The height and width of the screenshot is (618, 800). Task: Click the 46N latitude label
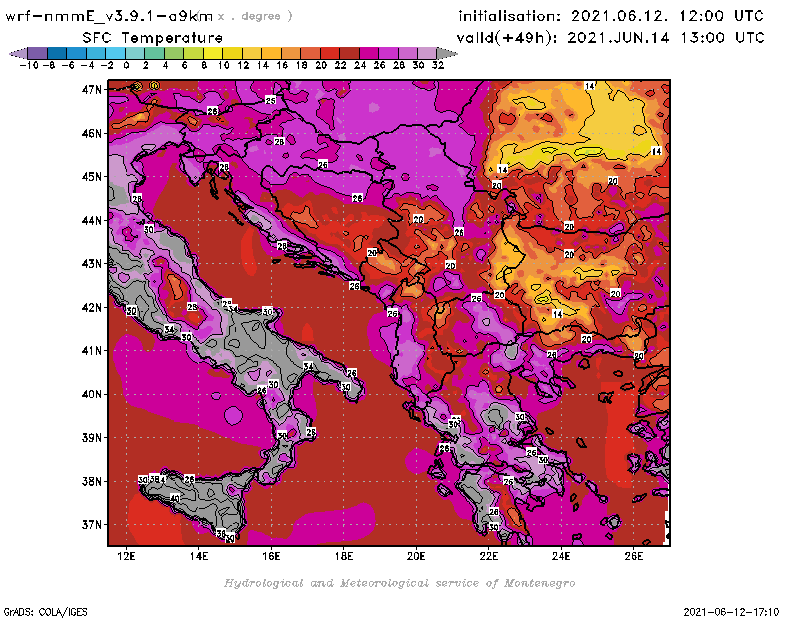point(92,134)
